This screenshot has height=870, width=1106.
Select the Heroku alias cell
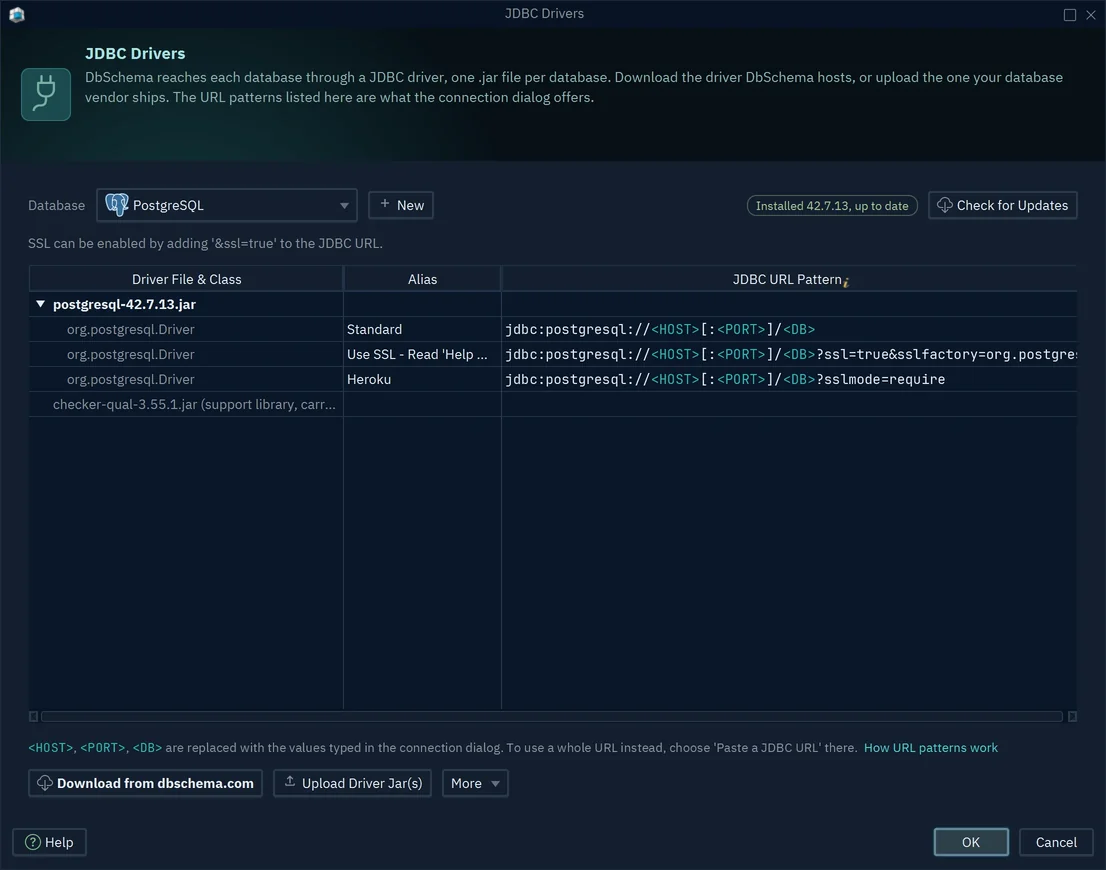point(422,380)
